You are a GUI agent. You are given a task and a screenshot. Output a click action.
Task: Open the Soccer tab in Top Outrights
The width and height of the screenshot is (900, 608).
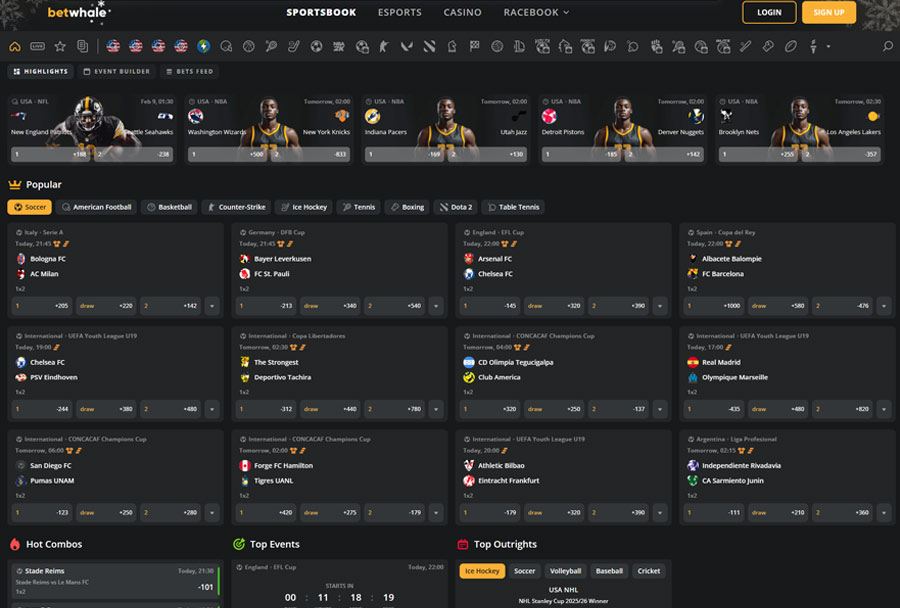(x=524, y=571)
